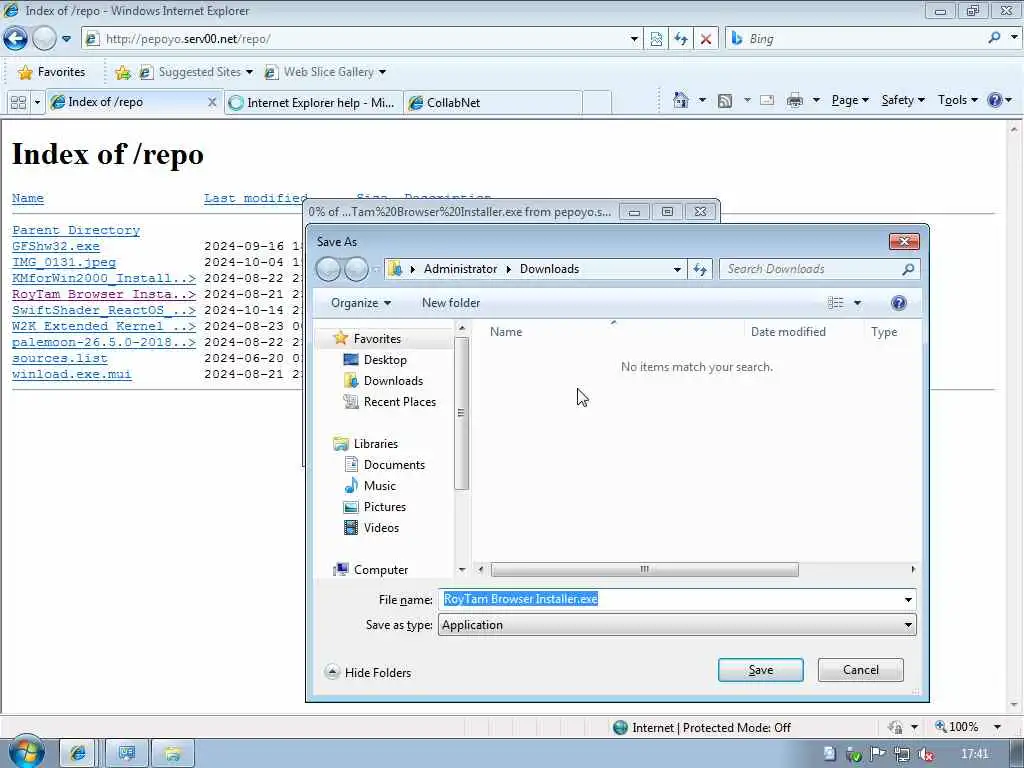This screenshot has width=1024, height=768.
Task: Open the Tools menu
Action: pos(957,100)
